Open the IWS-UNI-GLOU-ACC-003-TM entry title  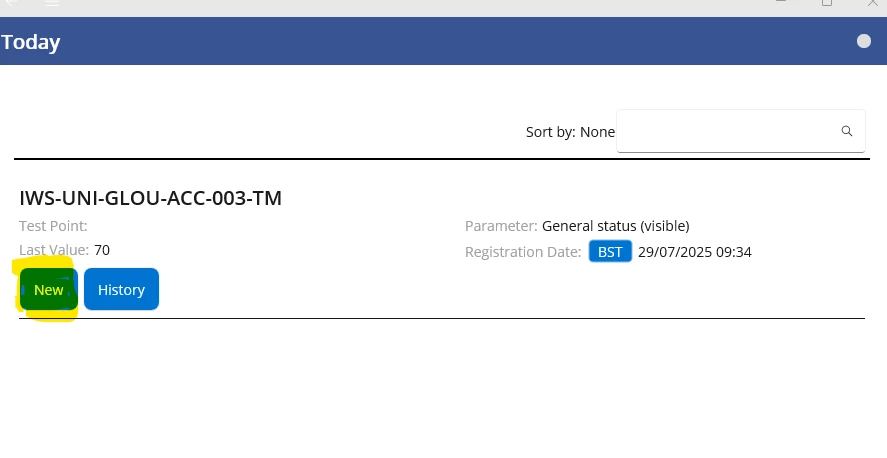click(150, 198)
